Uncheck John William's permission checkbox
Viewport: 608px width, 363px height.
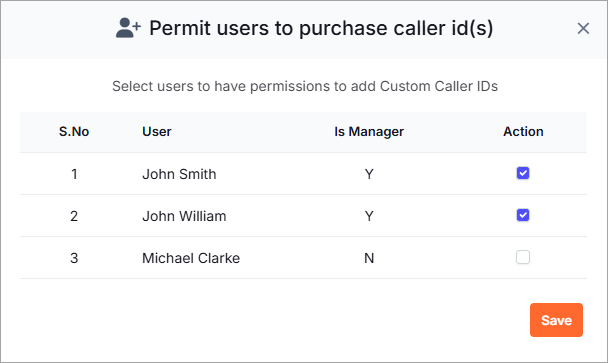[x=523, y=215]
